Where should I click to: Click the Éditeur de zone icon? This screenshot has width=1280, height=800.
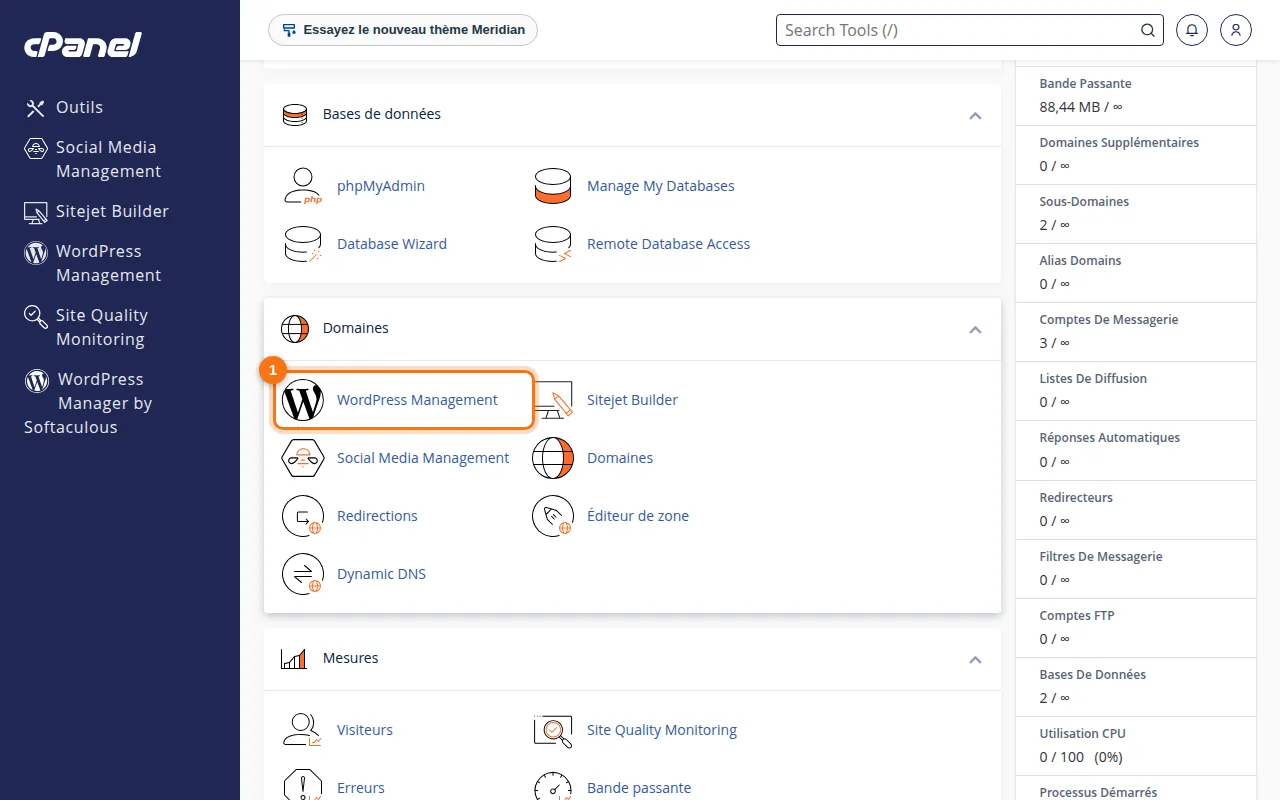552,516
